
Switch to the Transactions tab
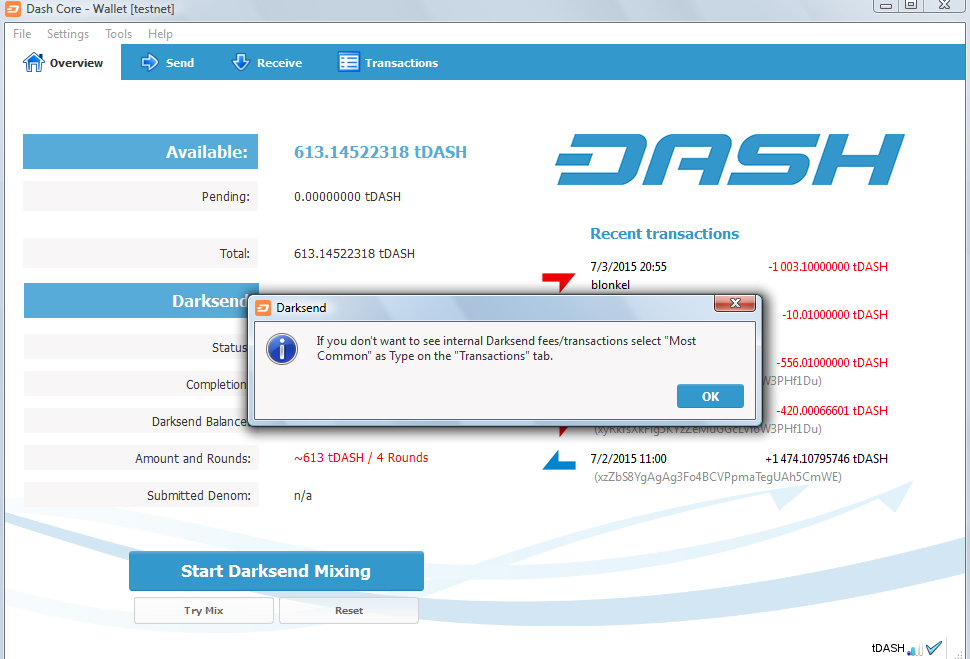tap(388, 62)
